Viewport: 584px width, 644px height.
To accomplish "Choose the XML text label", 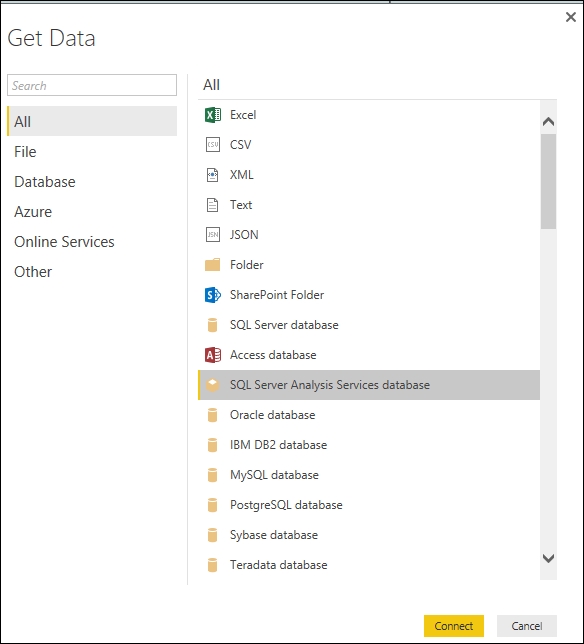I will tap(241, 175).
